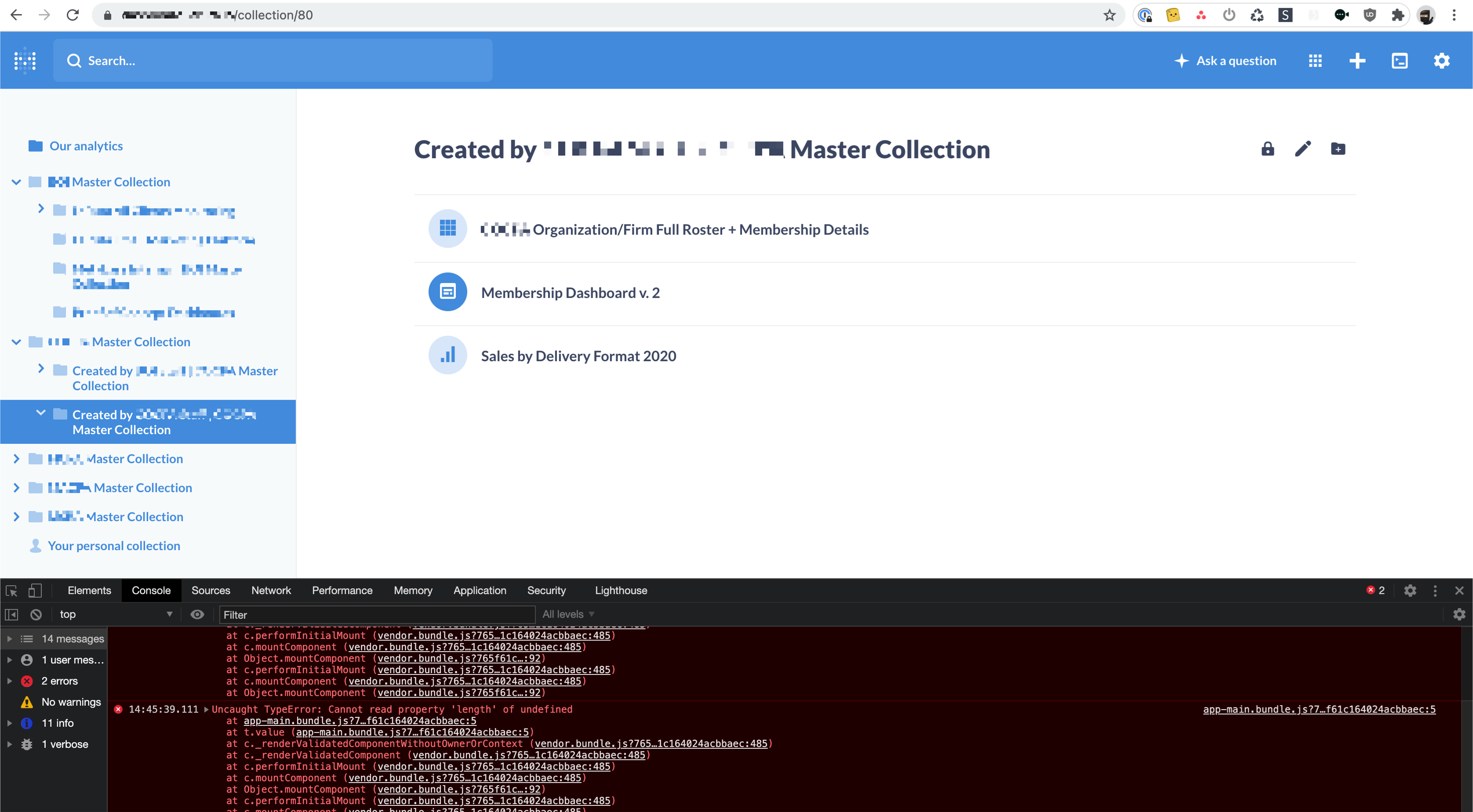Open Lighthouse tab in DevTools
This screenshot has width=1473, height=812.
(x=621, y=590)
